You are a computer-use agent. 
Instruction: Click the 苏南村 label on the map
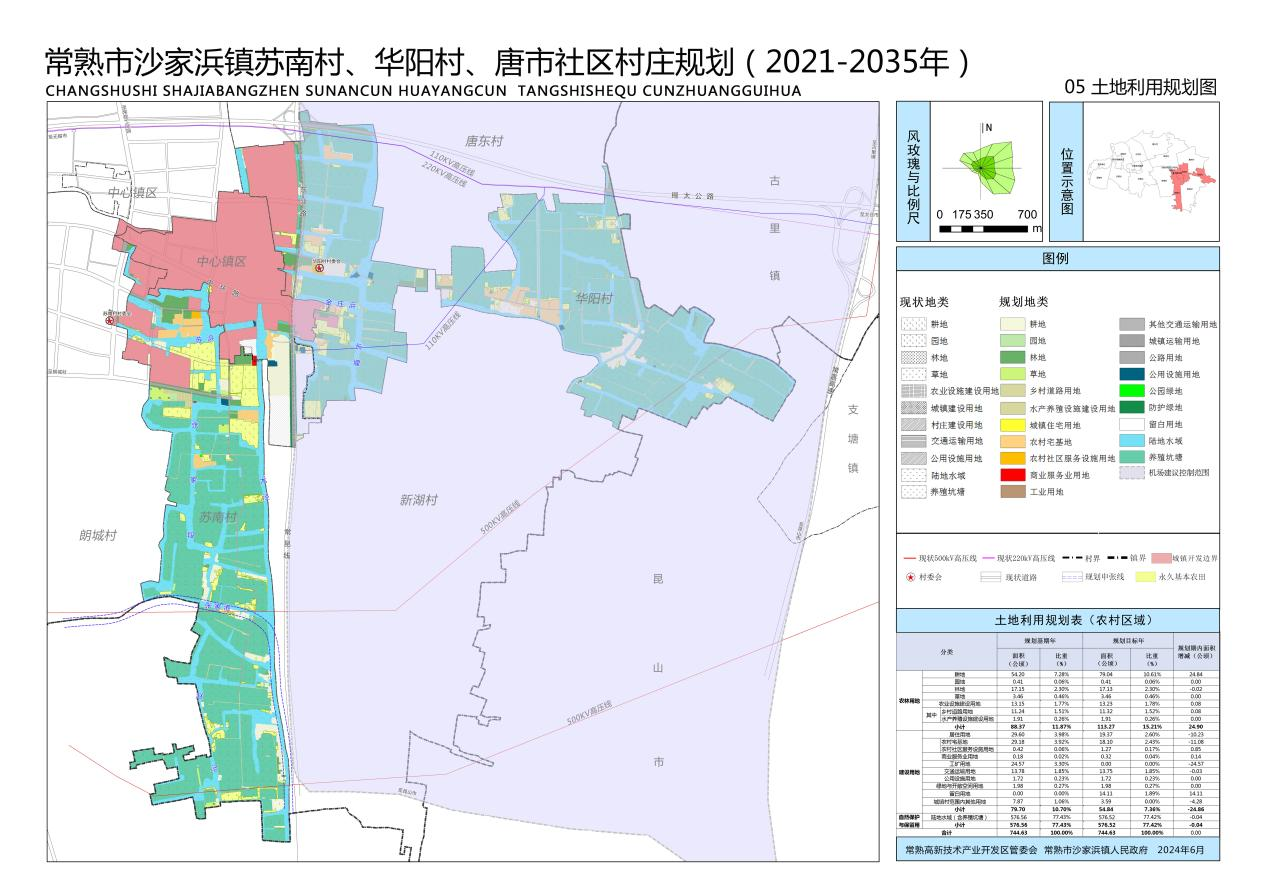217,517
